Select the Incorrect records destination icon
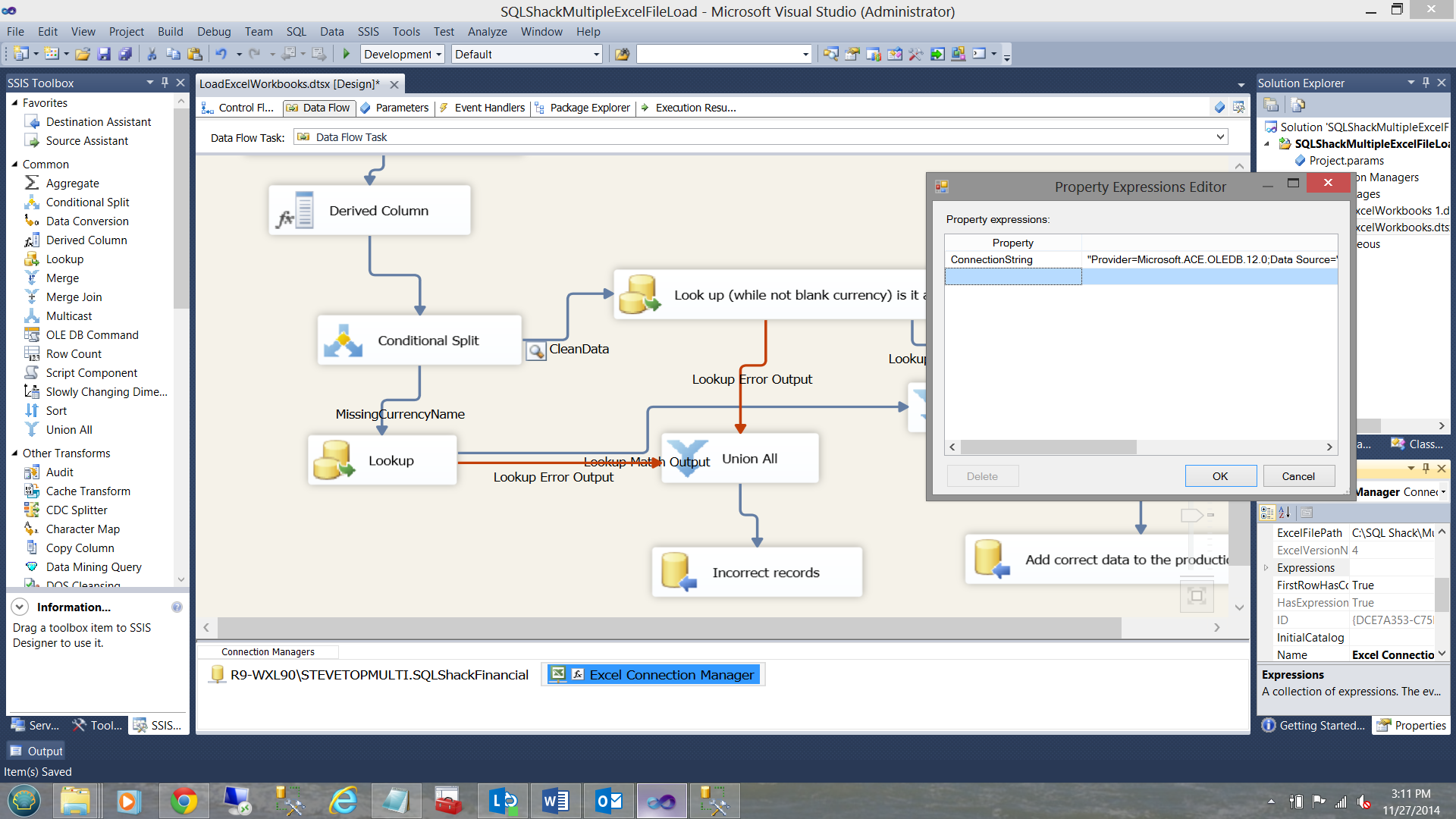The height and width of the screenshot is (819, 1456). 679,572
